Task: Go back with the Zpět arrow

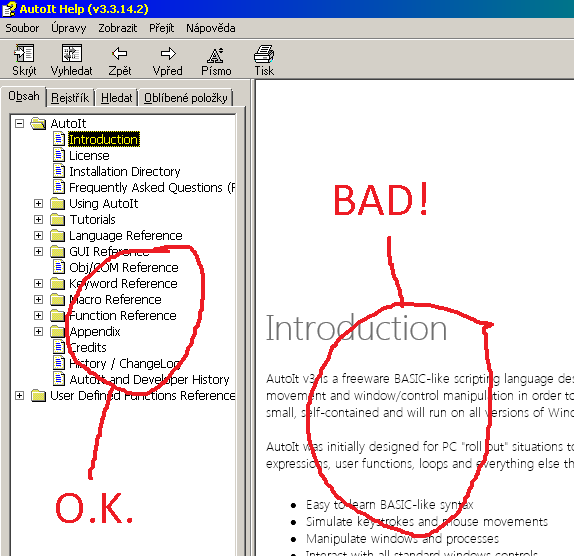Action: pyautogui.click(x=120, y=54)
